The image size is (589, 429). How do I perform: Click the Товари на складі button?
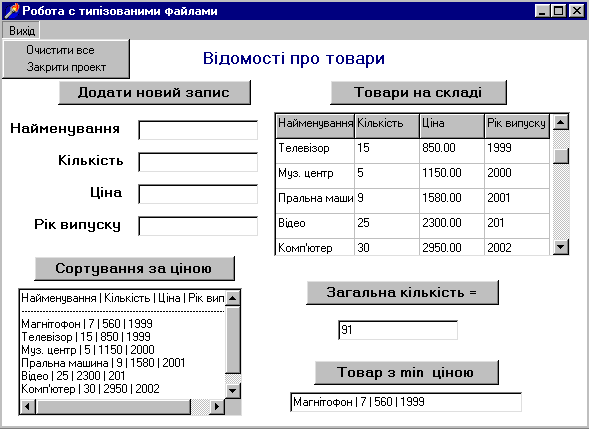418,92
